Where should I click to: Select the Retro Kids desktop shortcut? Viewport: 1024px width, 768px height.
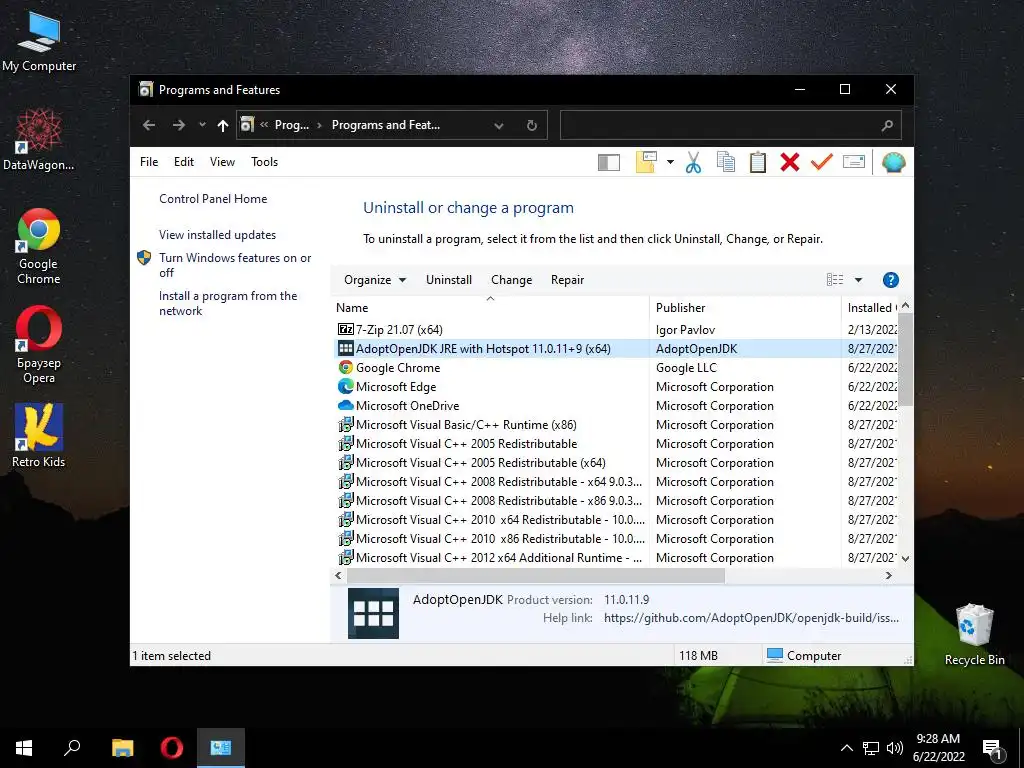pyautogui.click(x=39, y=436)
